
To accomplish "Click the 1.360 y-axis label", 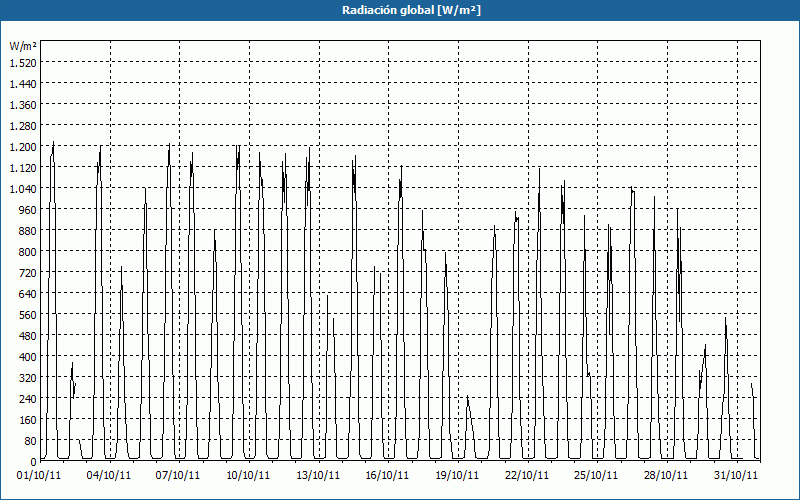I will (x=23, y=105).
